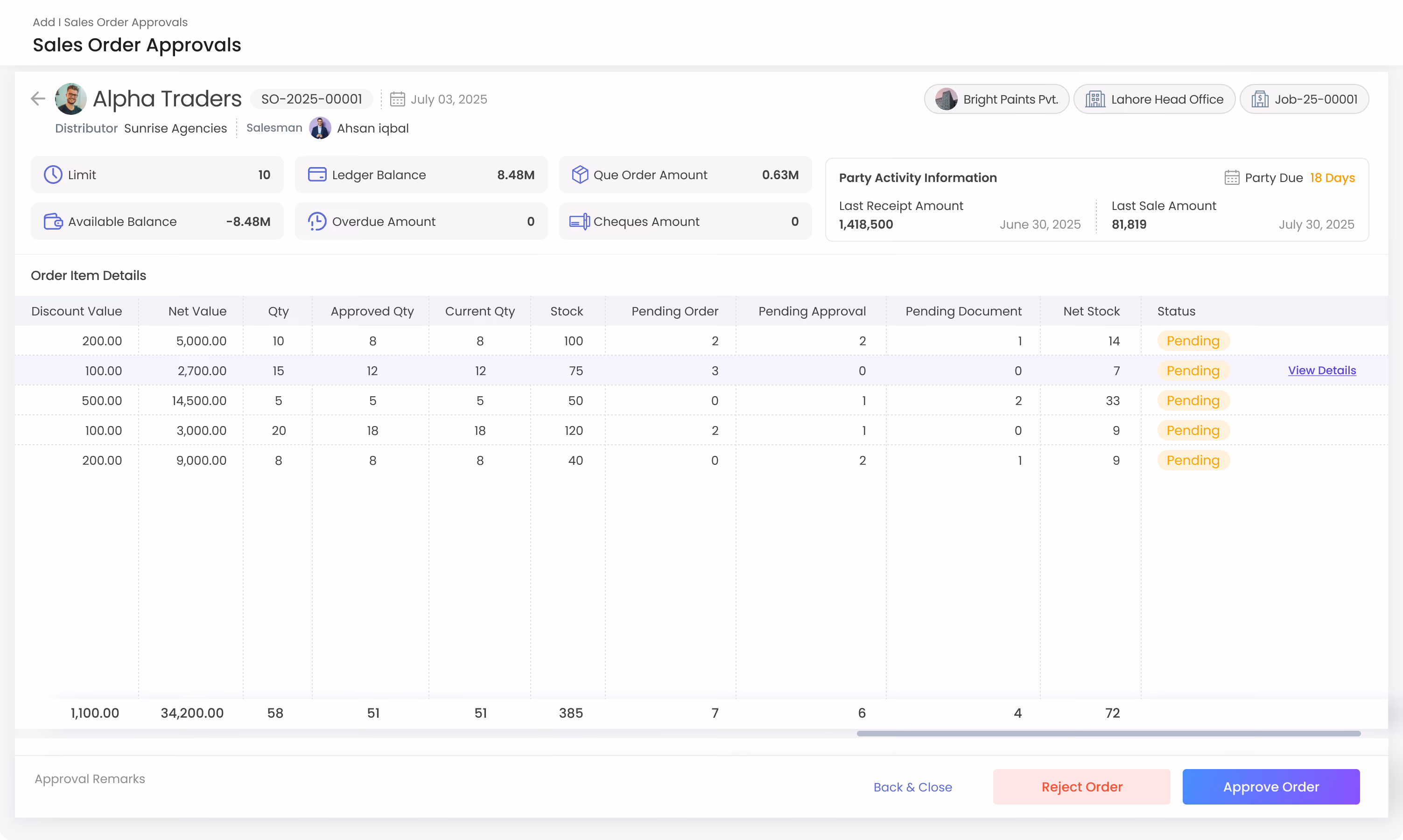Click the Que Order Amount 0.63M value

tap(780, 175)
